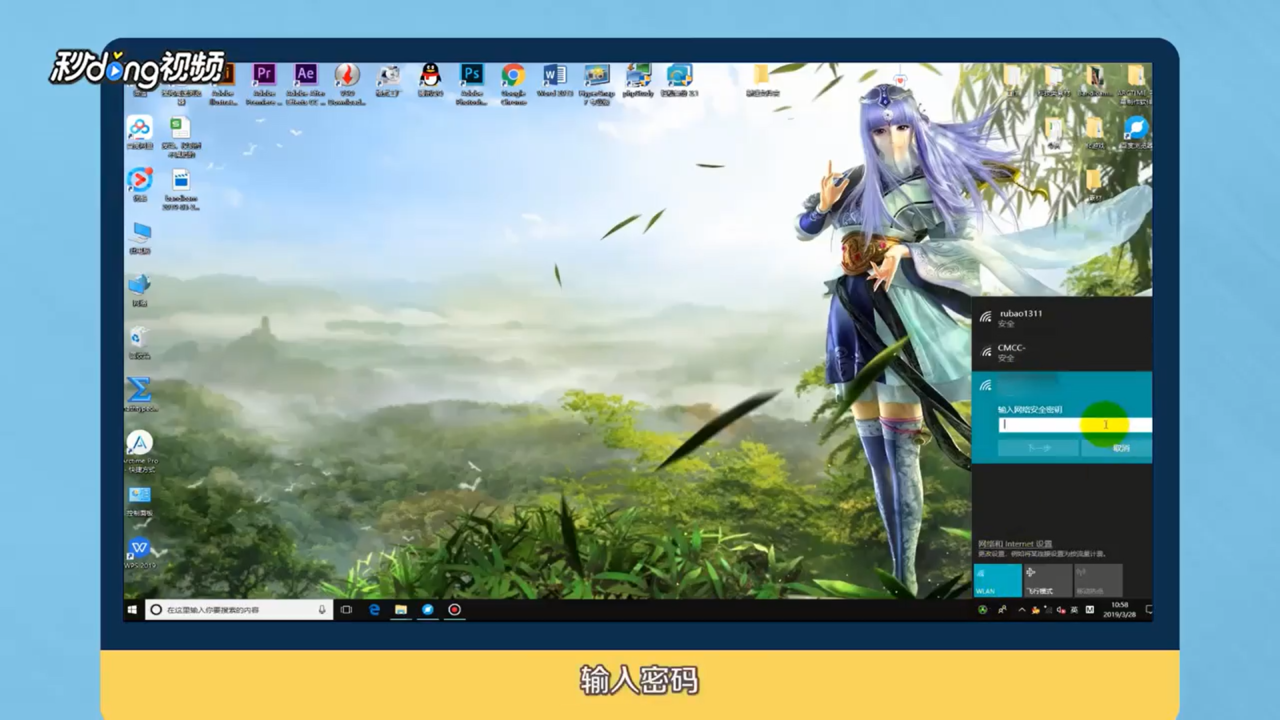Click the green tray icon near the clock

pyautogui.click(x=982, y=609)
